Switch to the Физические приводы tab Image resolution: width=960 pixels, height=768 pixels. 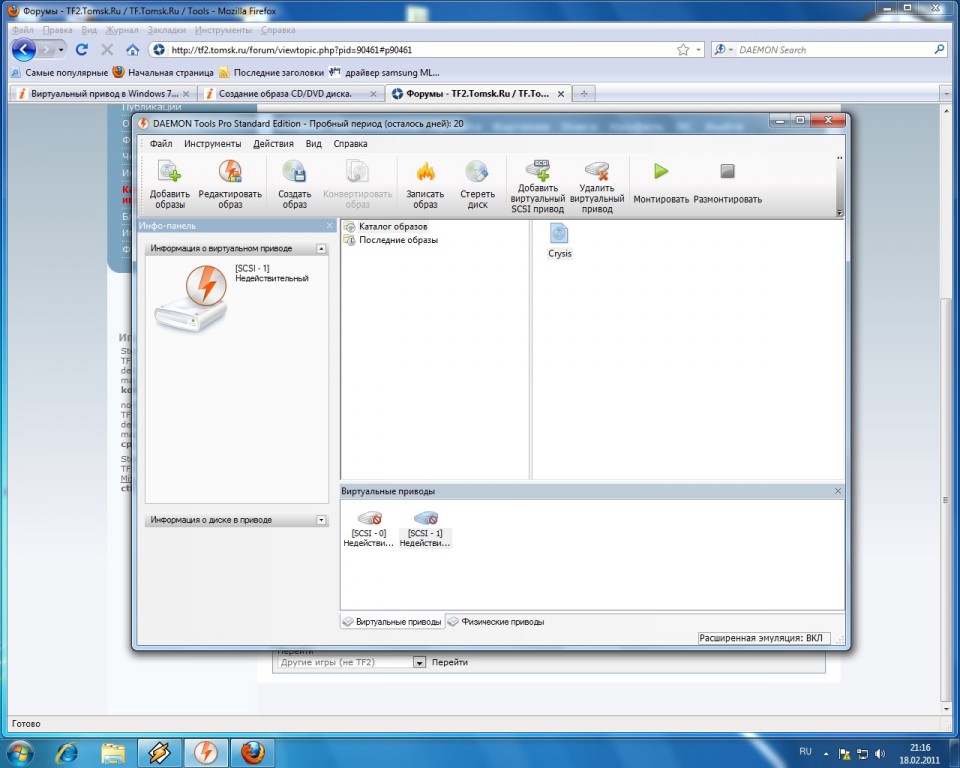(496, 622)
